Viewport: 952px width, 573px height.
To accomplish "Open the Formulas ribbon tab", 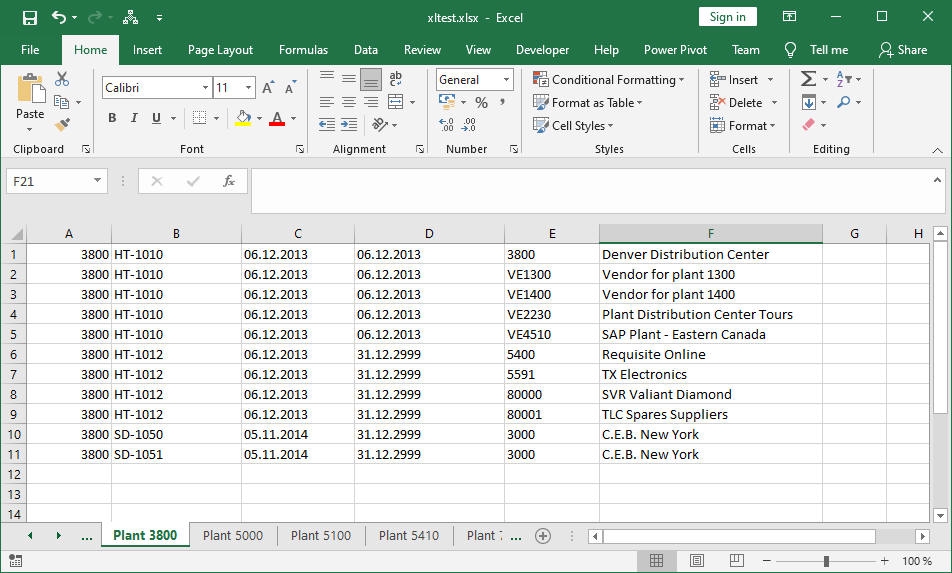I will pos(303,50).
